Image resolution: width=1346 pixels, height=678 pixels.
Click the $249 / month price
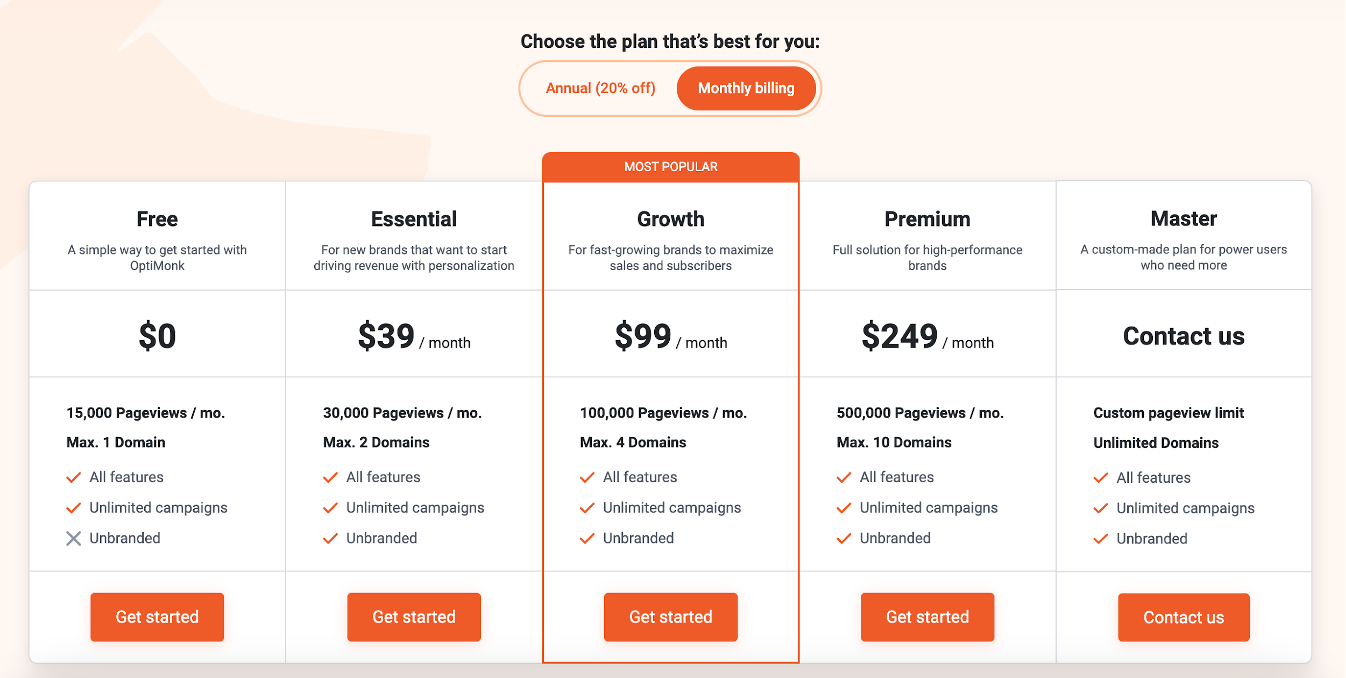[x=927, y=337]
